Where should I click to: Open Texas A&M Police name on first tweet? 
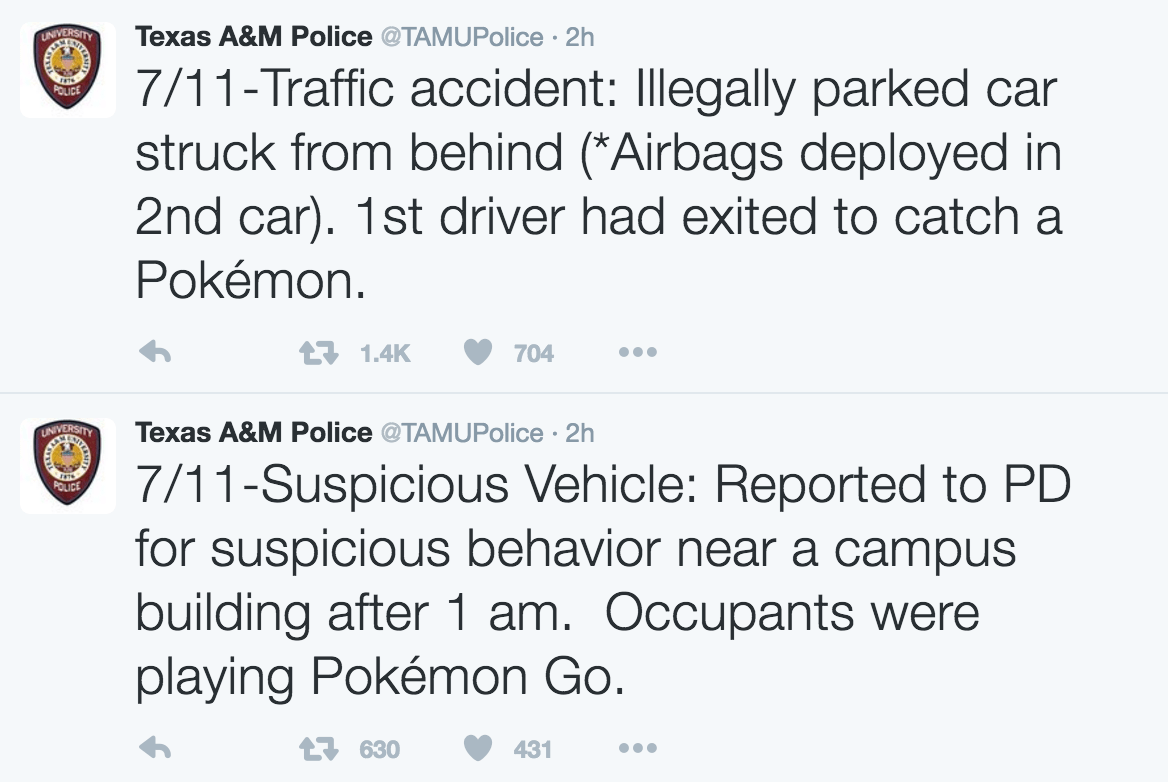tap(253, 36)
